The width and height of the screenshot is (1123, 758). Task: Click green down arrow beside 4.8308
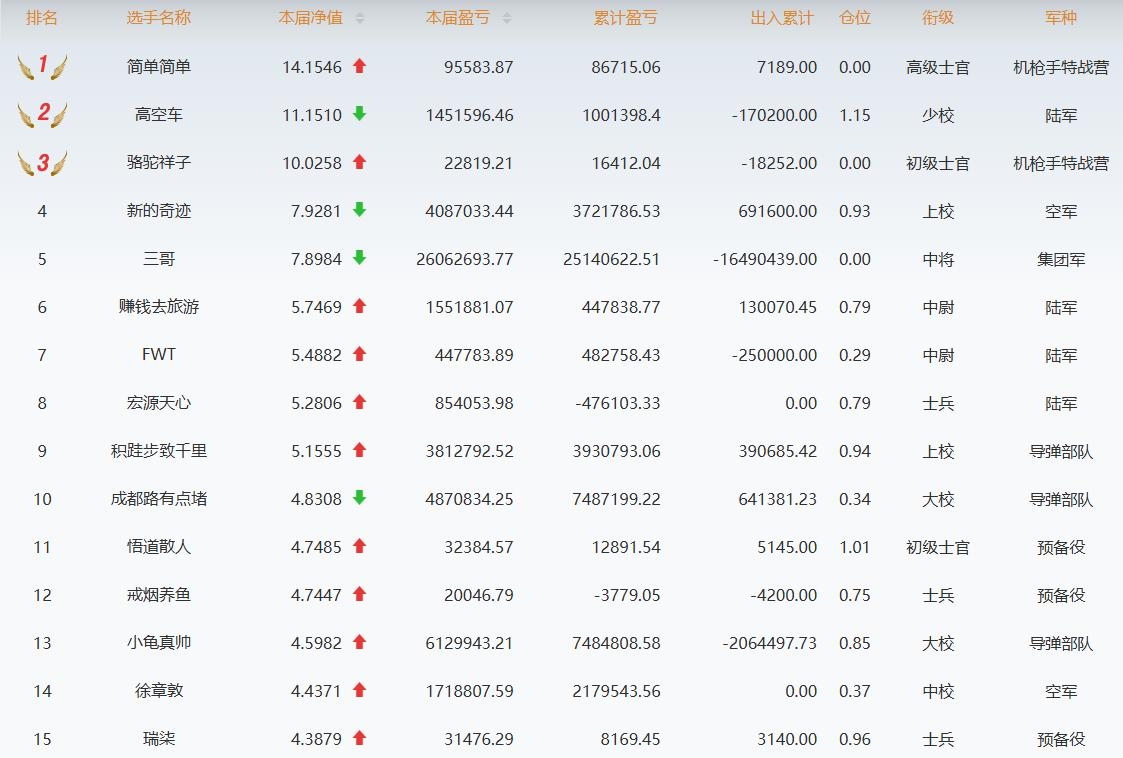pos(360,499)
